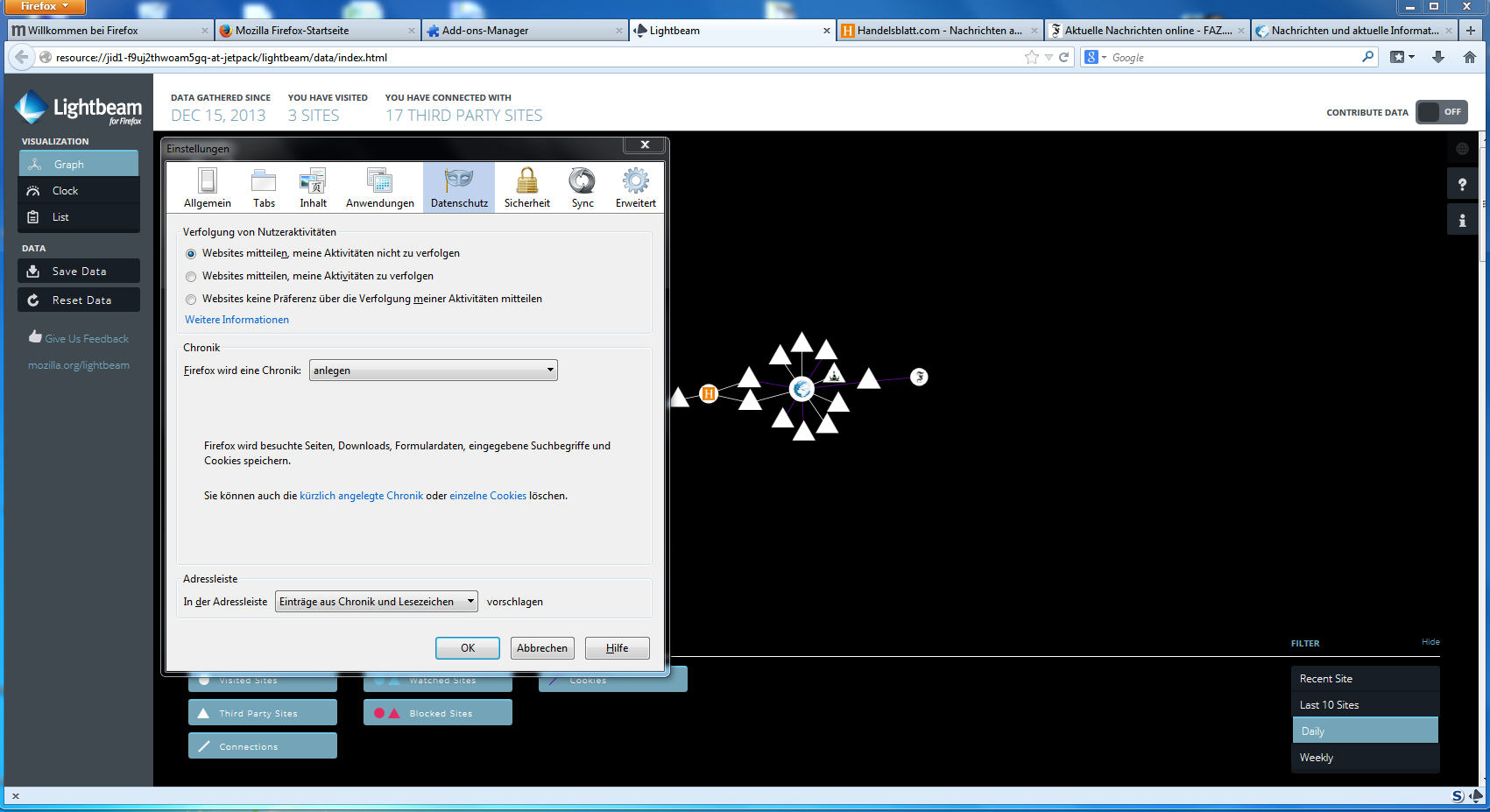Confirm the dialog with OK
The height and width of the screenshot is (812, 1490).
(x=468, y=648)
